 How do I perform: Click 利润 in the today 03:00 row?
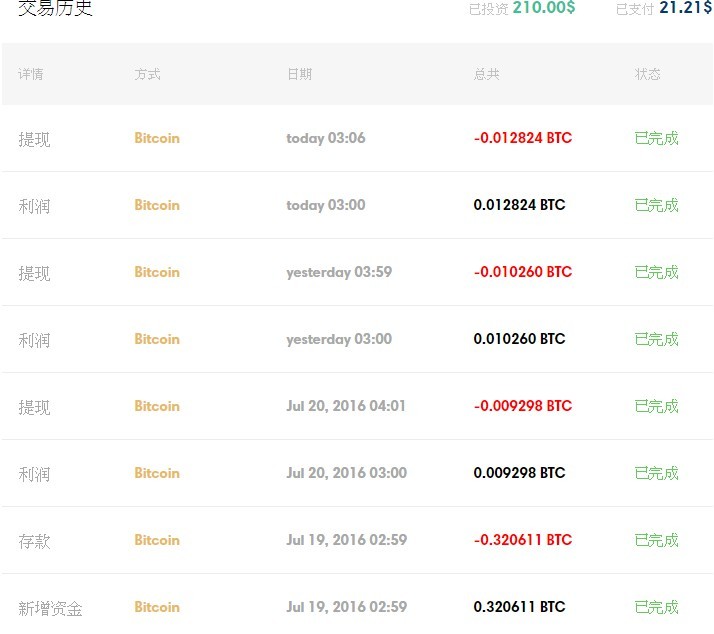click(x=34, y=206)
